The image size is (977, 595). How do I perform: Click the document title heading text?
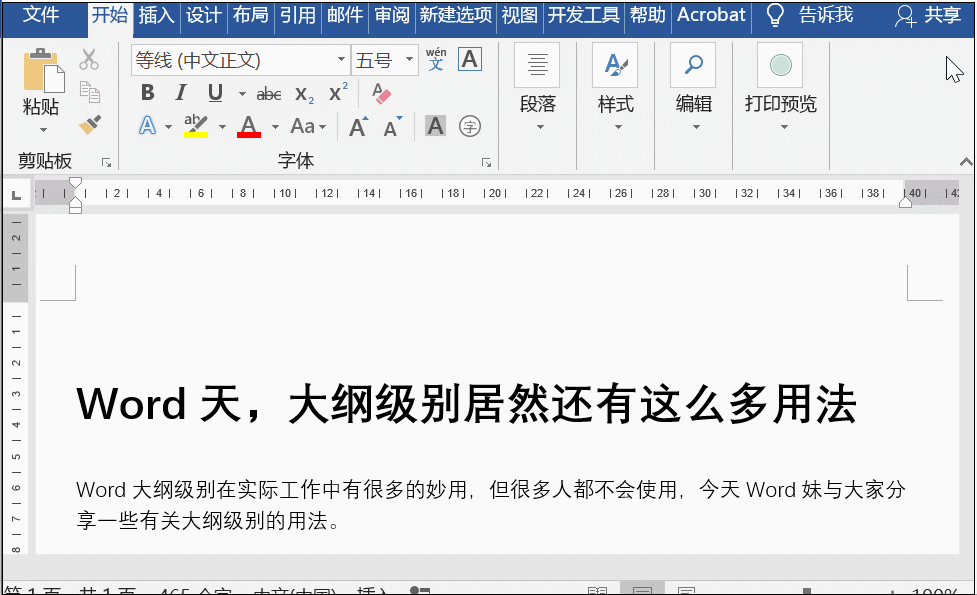click(466, 404)
